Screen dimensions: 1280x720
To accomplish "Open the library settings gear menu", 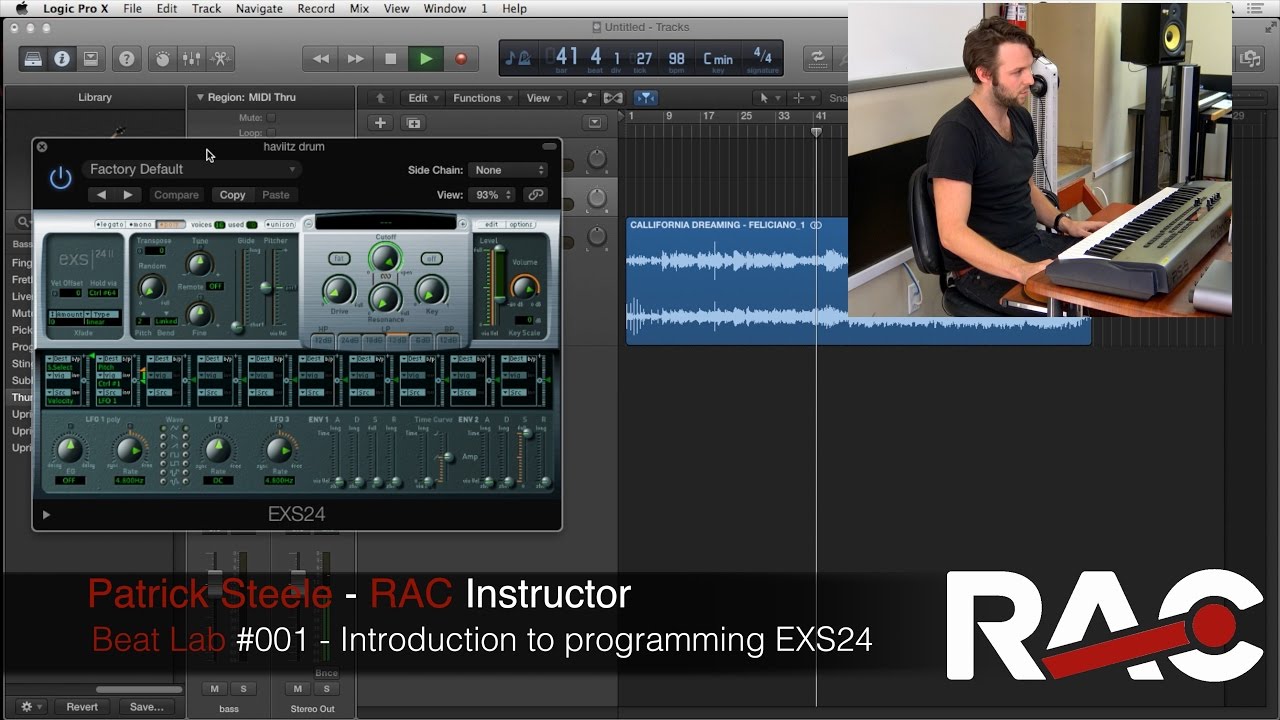I will (32, 707).
